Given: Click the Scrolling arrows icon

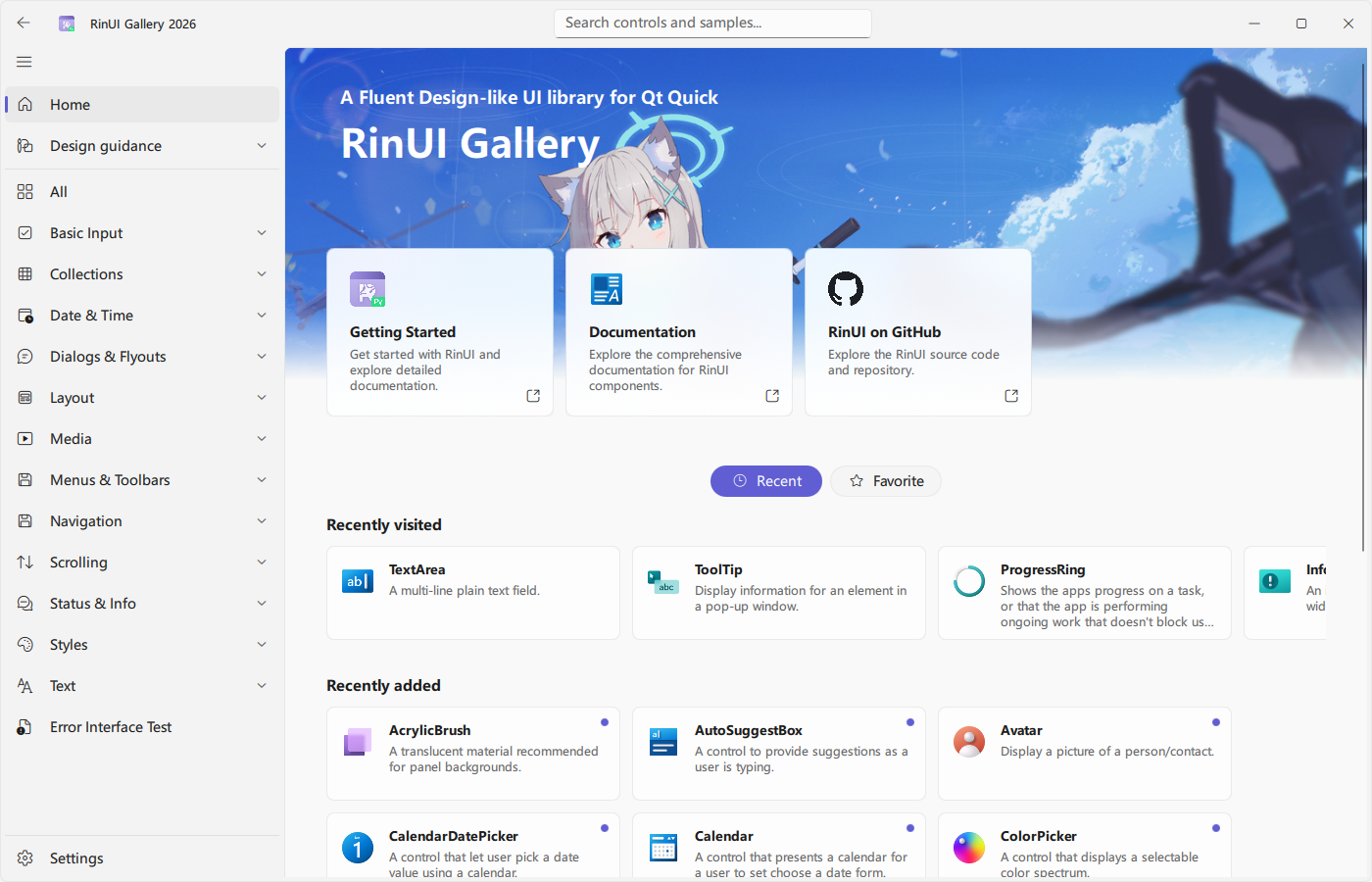Looking at the screenshot, I should coord(25,563).
